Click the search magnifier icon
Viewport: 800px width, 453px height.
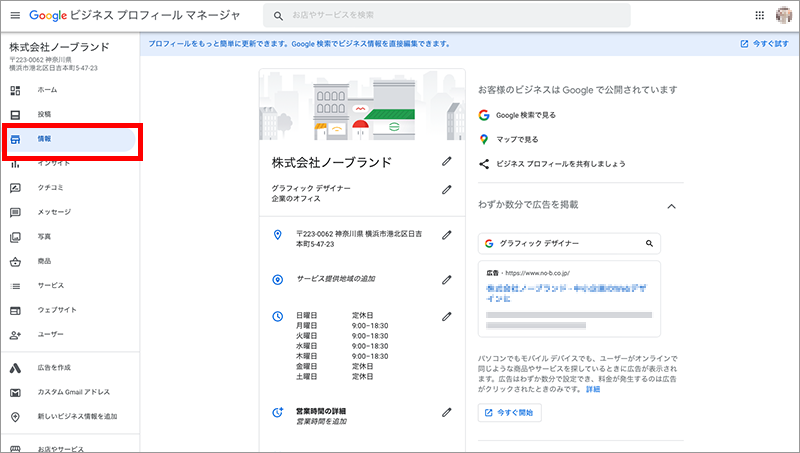click(x=278, y=16)
